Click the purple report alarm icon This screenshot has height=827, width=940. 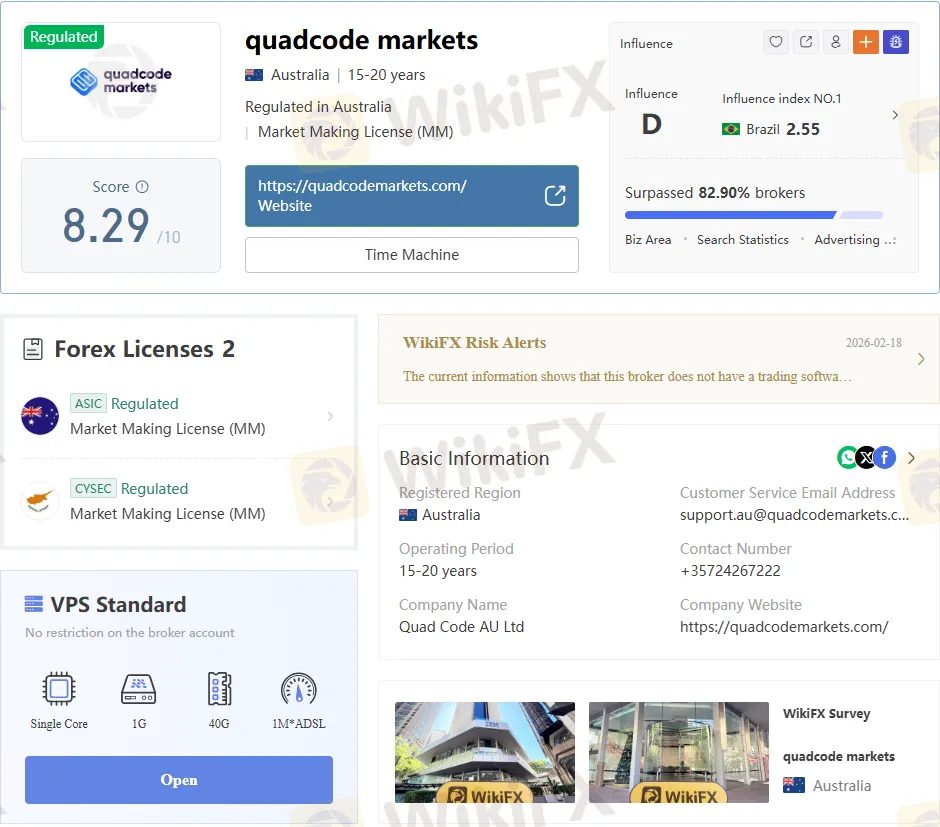(895, 42)
